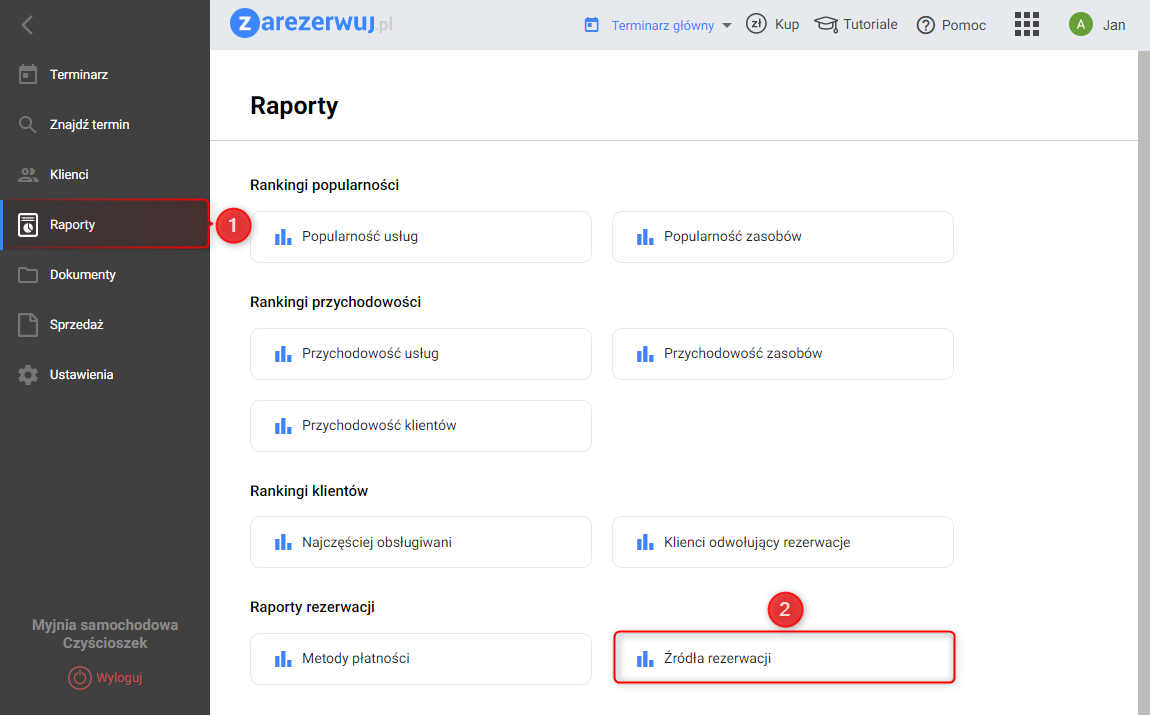Viewport: 1150px width, 715px height.
Task: Open the apps grid icon
Action: point(1027,24)
